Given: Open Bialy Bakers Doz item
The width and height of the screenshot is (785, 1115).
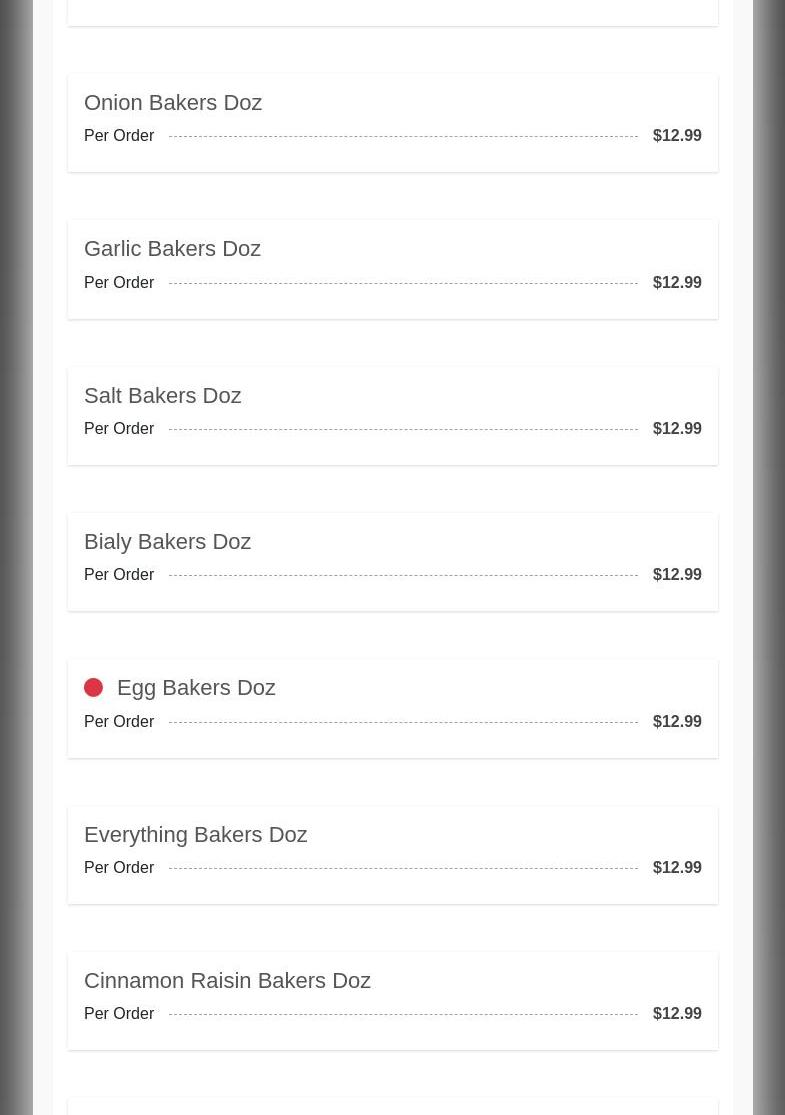Looking at the screenshot, I should pos(167,542).
